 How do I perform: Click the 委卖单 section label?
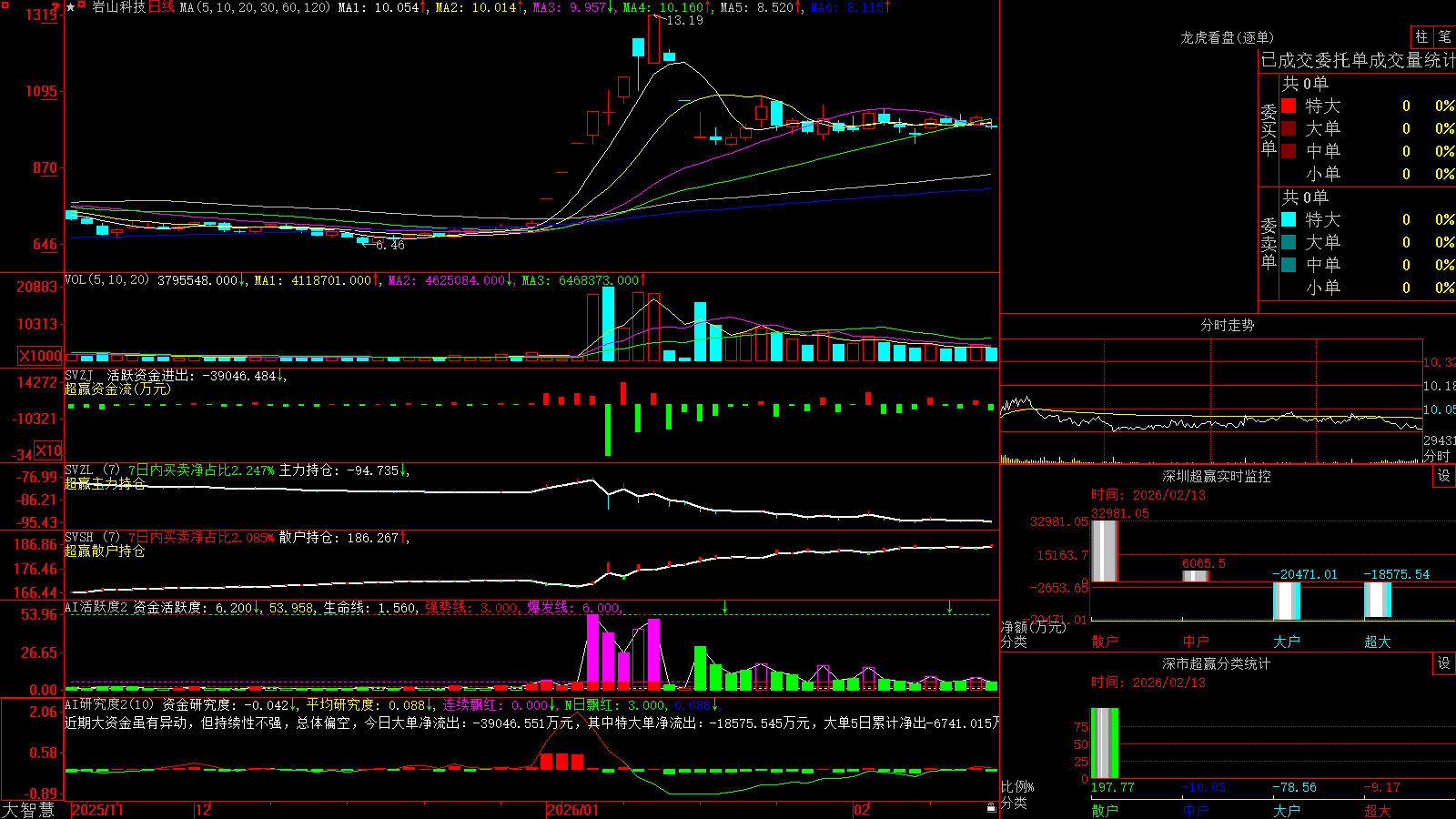click(1269, 243)
